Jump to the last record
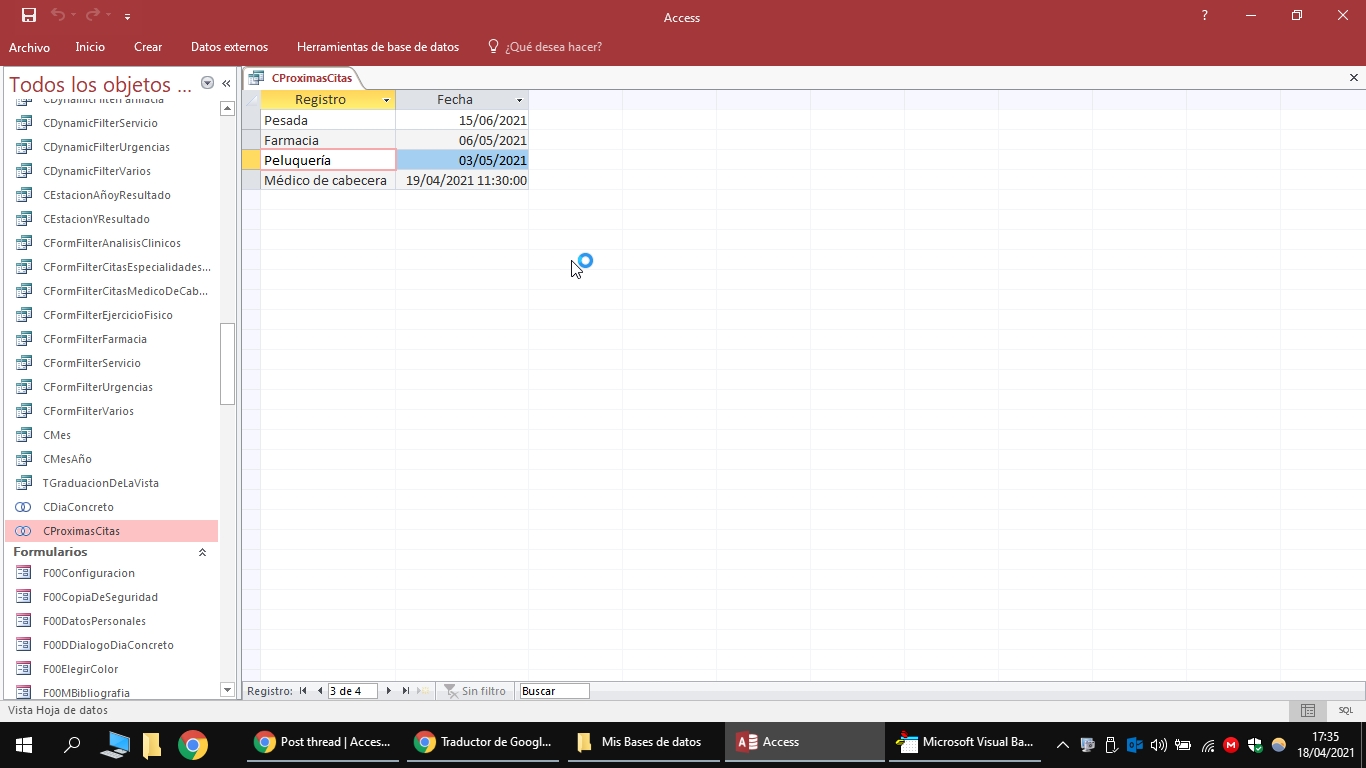Screen dimensions: 1366x768 (406, 691)
